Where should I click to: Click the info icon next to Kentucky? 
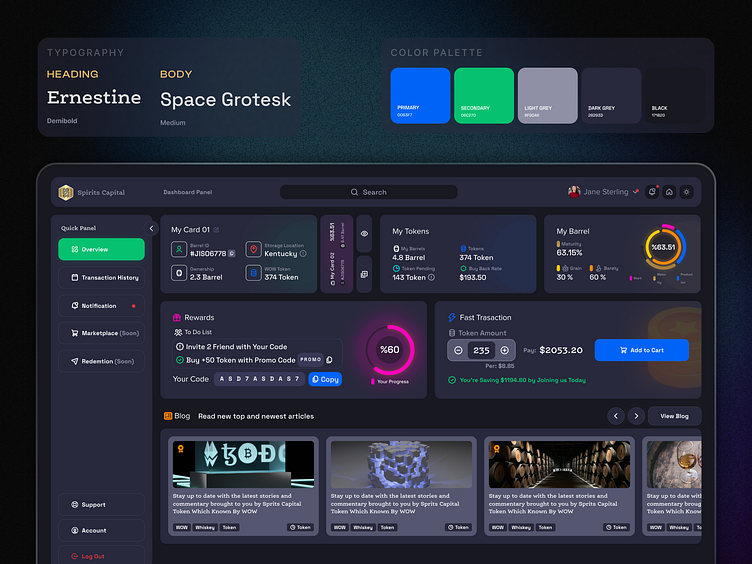point(302,254)
